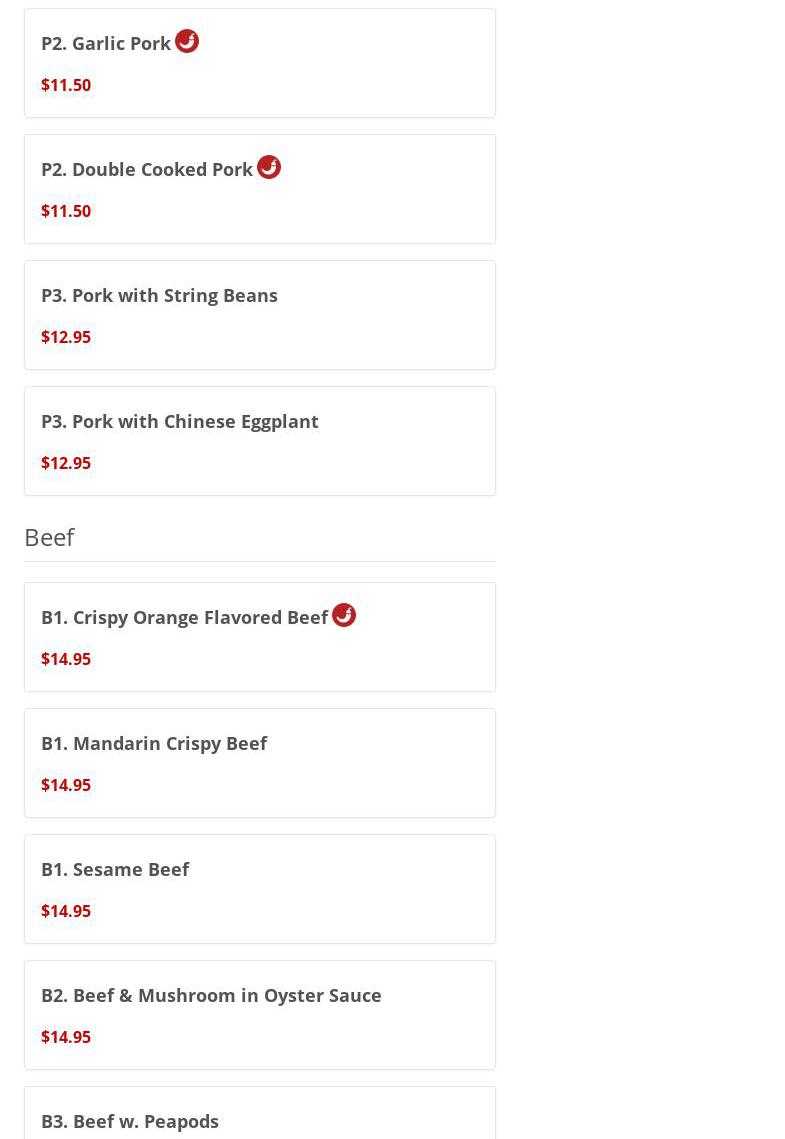Open the P2. Garlic Pork item
The width and height of the screenshot is (785, 1139).
(x=106, y=43)
